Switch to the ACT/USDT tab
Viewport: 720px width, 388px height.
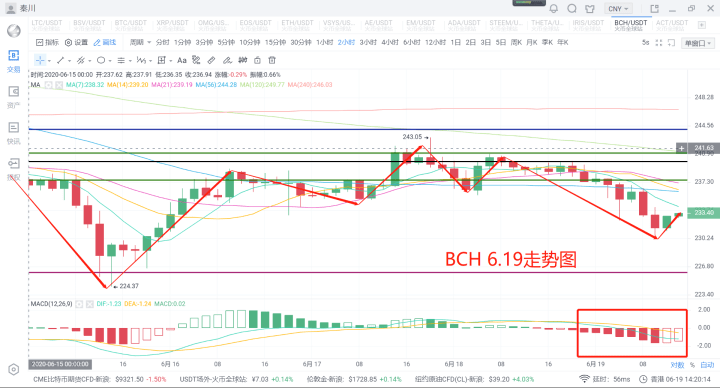click(x=672, y=25)
